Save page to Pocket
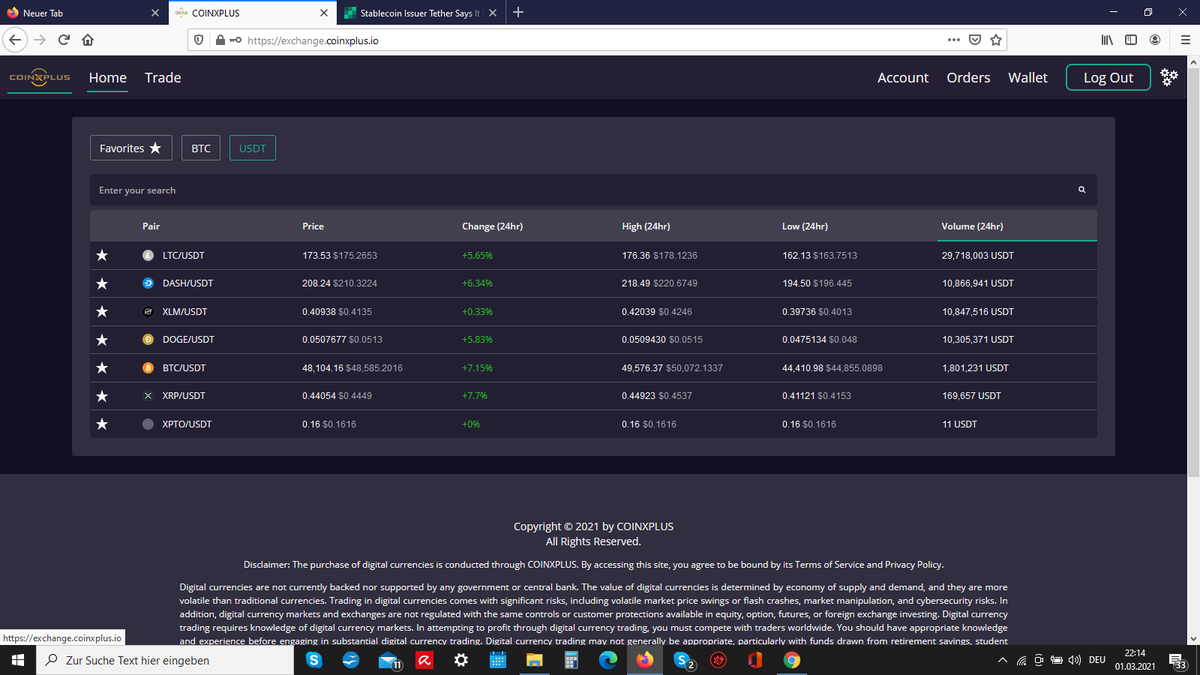 tap(975, 41)
